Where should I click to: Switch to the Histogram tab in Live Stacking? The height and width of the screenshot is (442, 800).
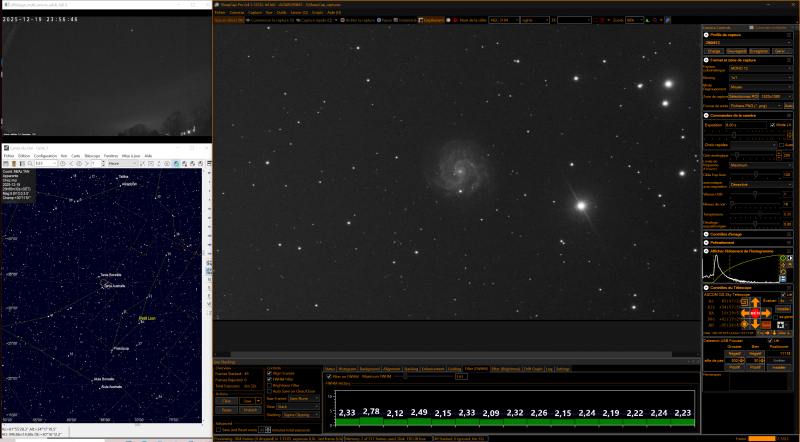click(347, 369)
